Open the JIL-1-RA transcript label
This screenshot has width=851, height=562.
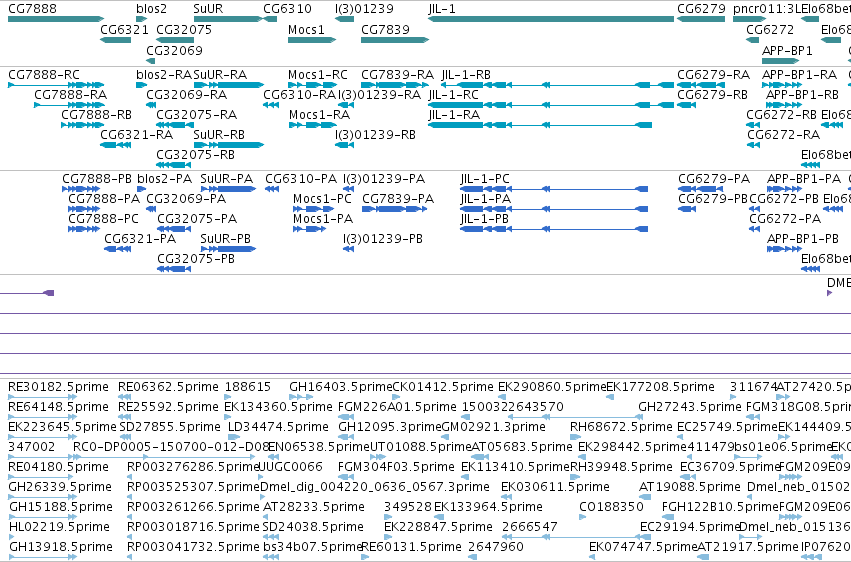coord(454,114)
